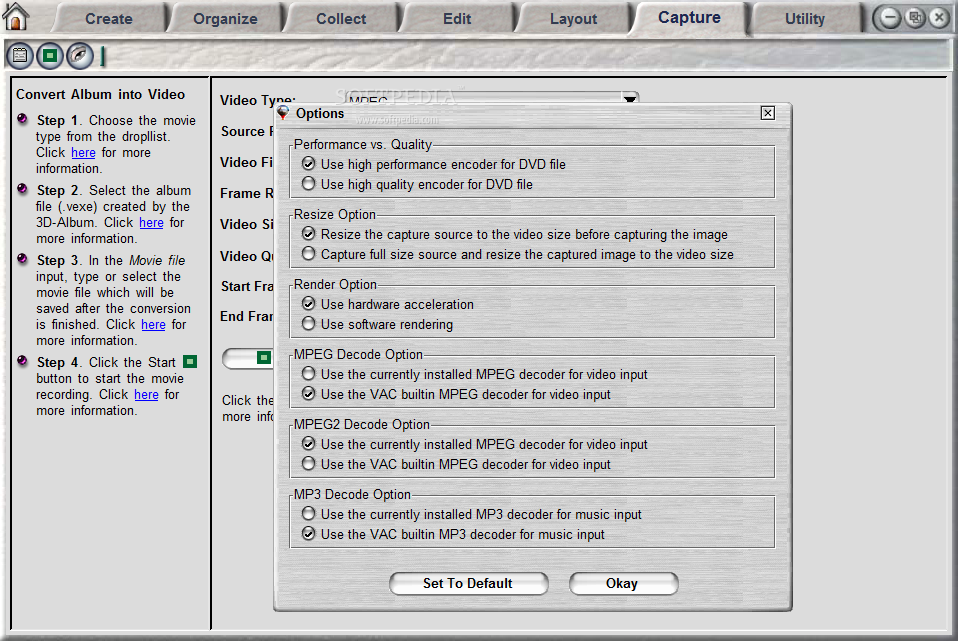Switch to the Organize tab
Viewport: 958px width, 641px height.
225,19
